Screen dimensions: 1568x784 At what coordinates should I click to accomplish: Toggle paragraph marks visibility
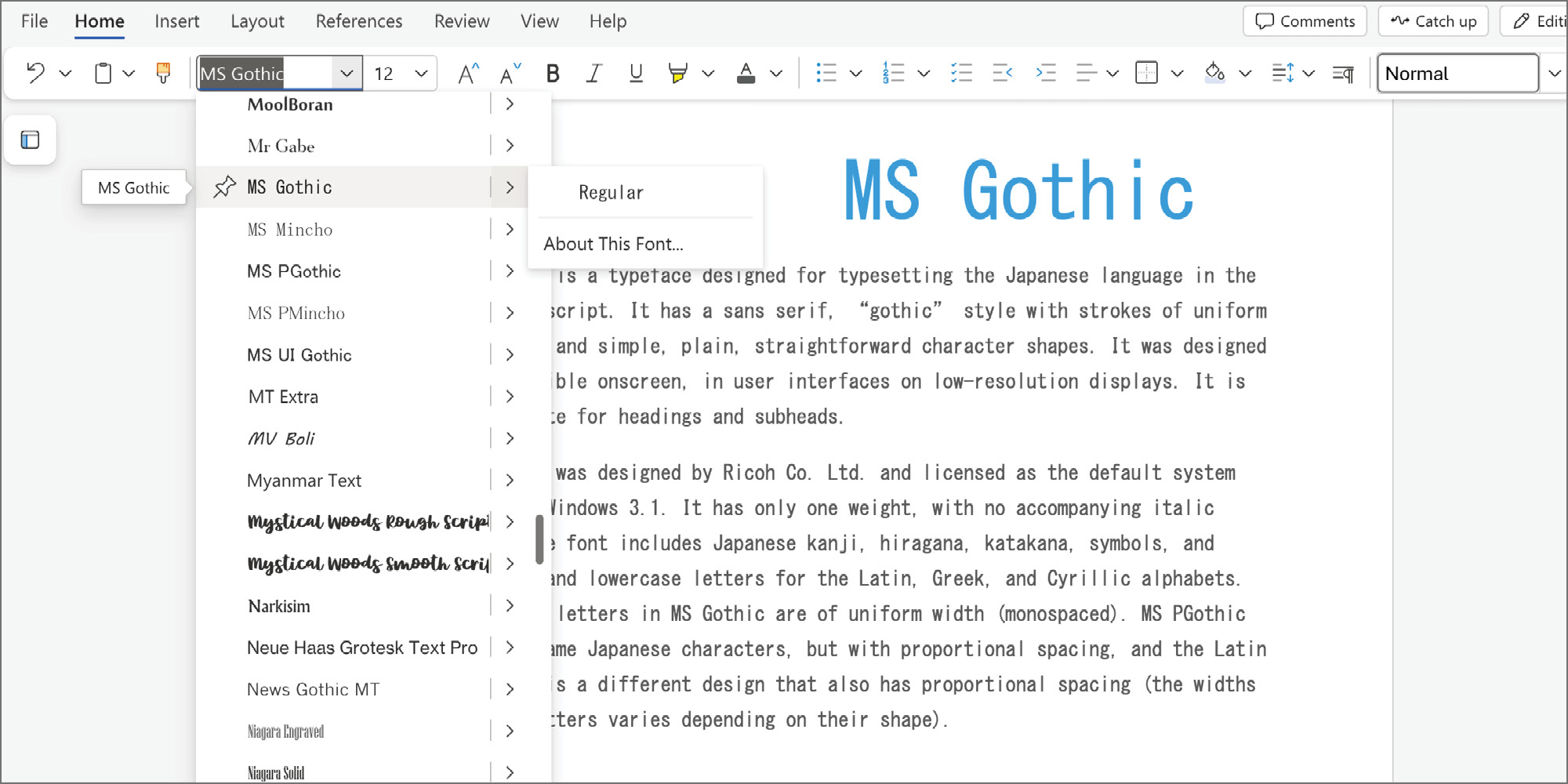coord(1342,73)
